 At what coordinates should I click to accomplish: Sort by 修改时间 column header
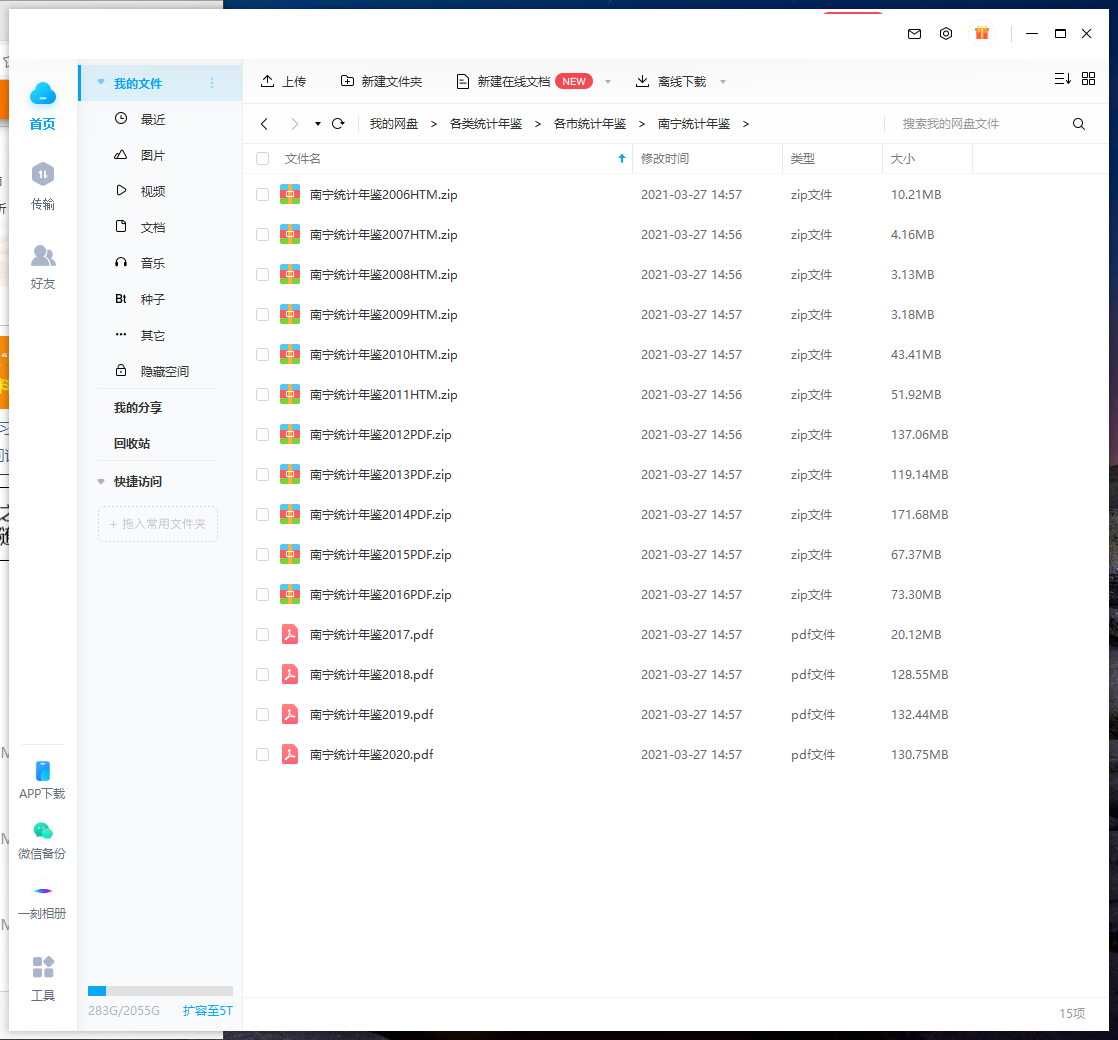click(665, 158)
